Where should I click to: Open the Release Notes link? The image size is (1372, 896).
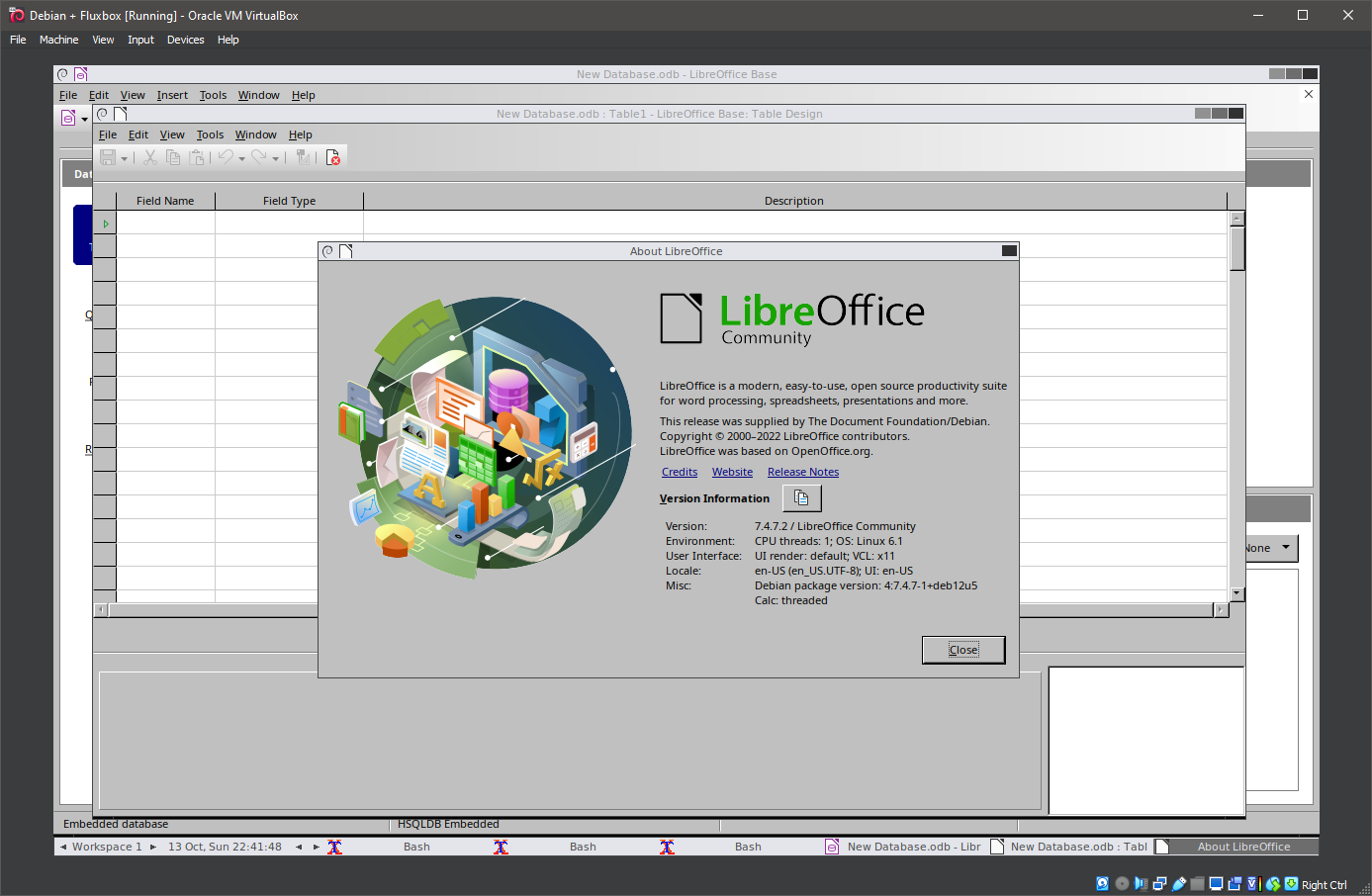point(802,472)
